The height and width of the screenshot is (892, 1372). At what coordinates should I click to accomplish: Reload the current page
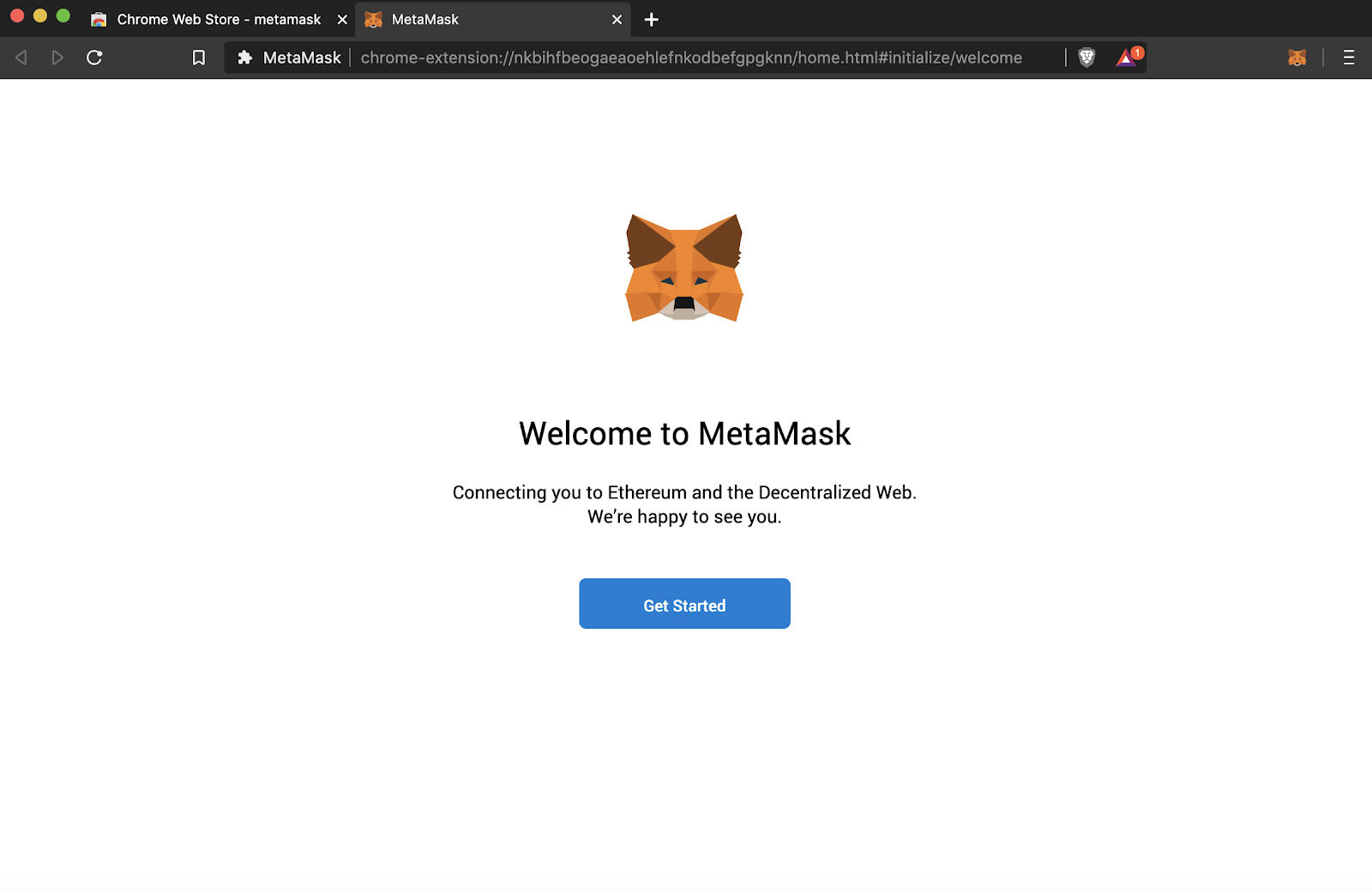point(94,57)
